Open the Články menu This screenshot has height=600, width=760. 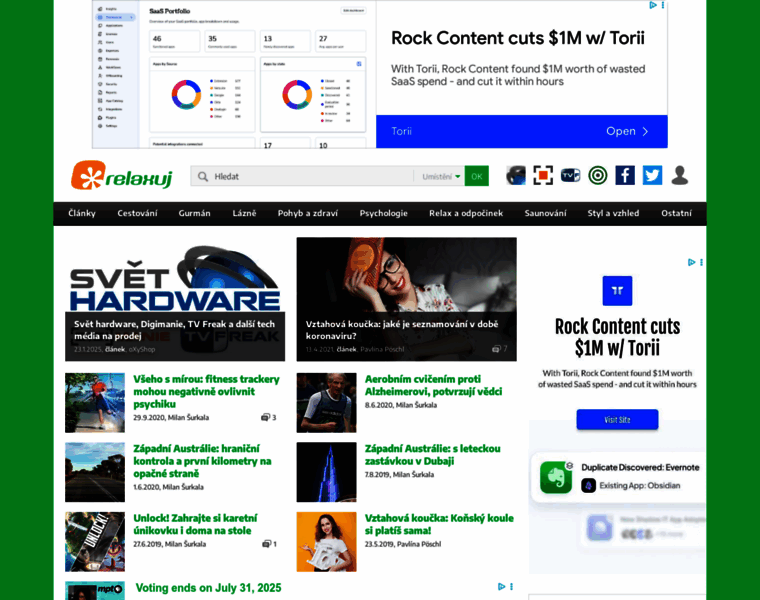pyautogui.click(x=82, y=213)
